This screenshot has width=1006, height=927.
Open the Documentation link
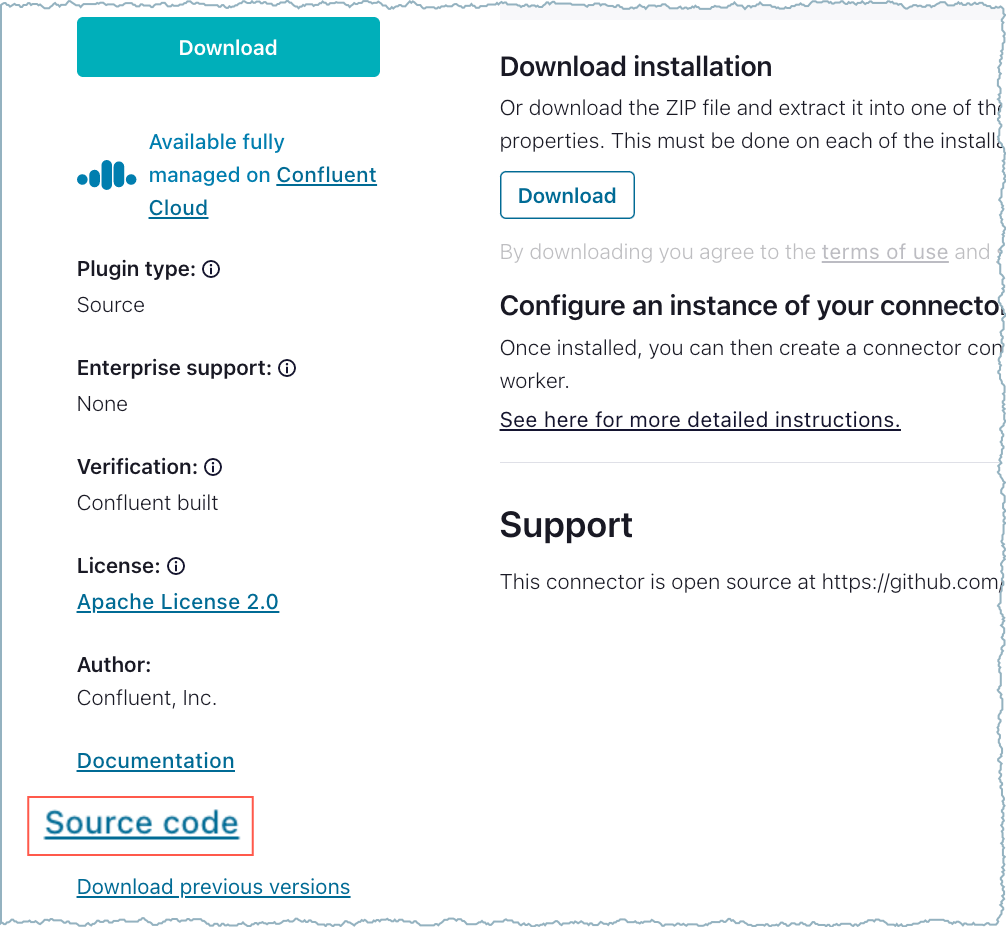pos(155,761)
